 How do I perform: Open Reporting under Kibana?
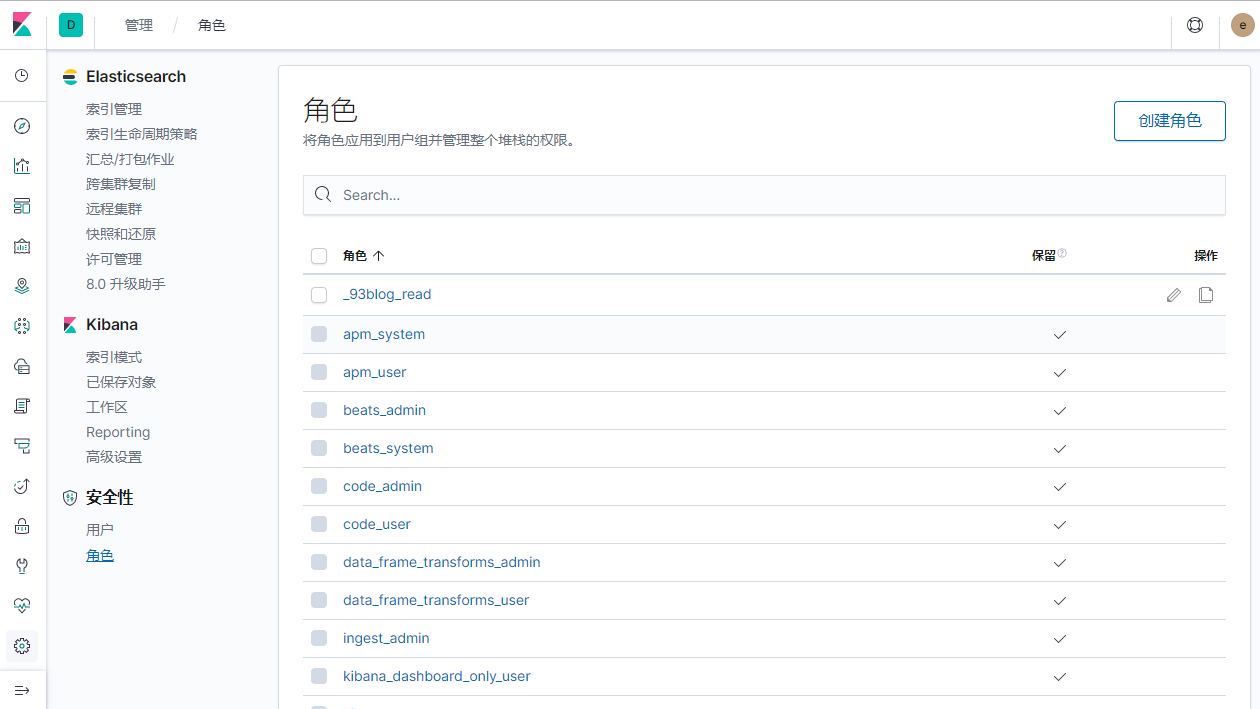pyautogui.click(x=118, y=432)
